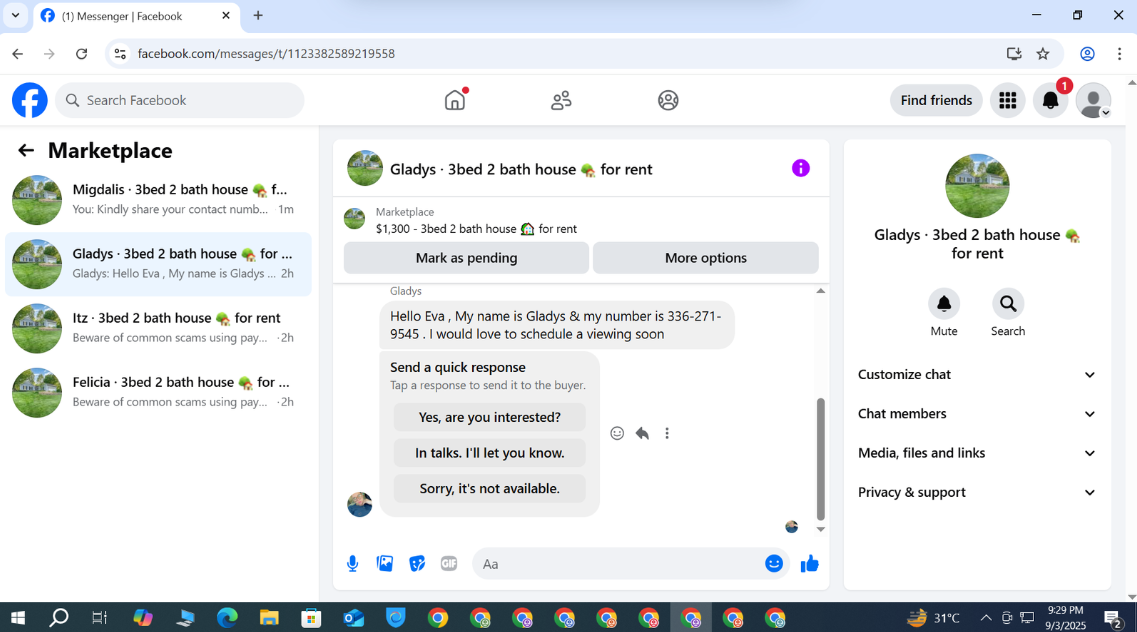Open Itz conversation
The width and height of the screenshot is (1137, 632).
pyautogui.click(x=158, y=328)
